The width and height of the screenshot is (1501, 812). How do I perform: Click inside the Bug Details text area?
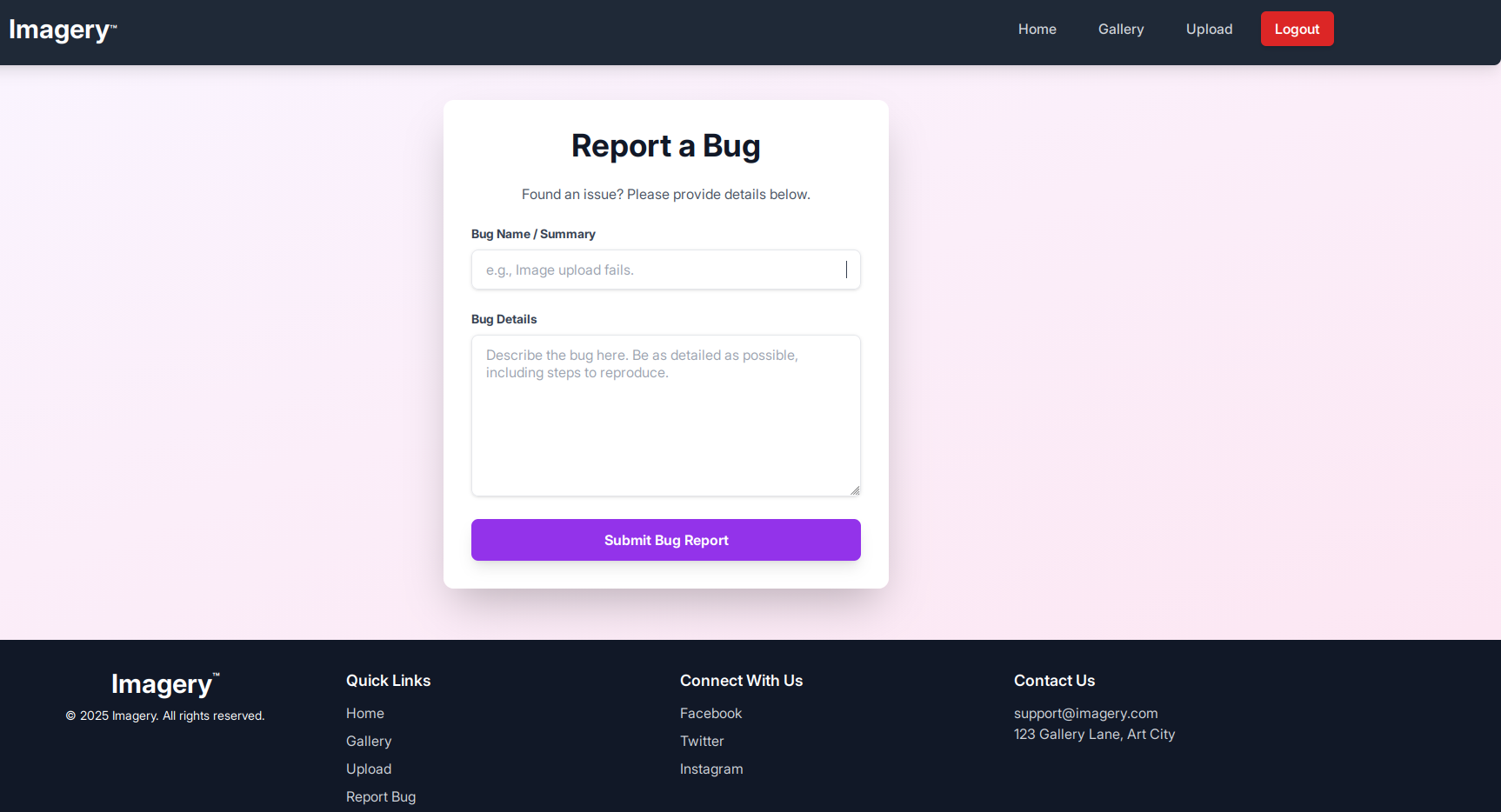tap(665, 416)
